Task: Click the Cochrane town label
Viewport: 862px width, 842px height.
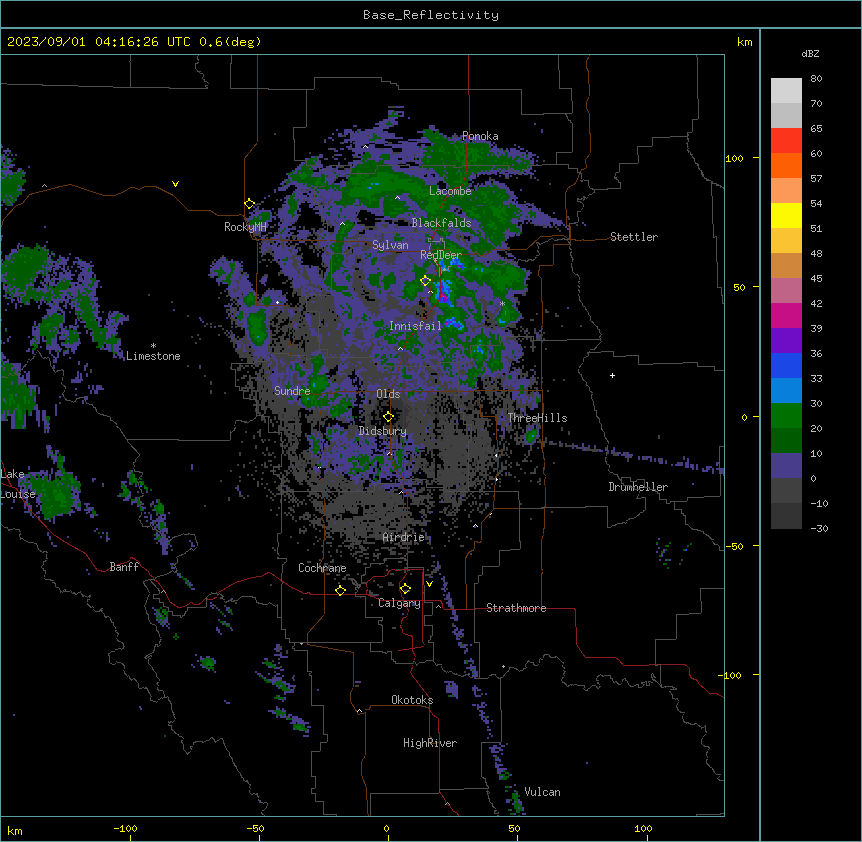Action: point(322,568)
